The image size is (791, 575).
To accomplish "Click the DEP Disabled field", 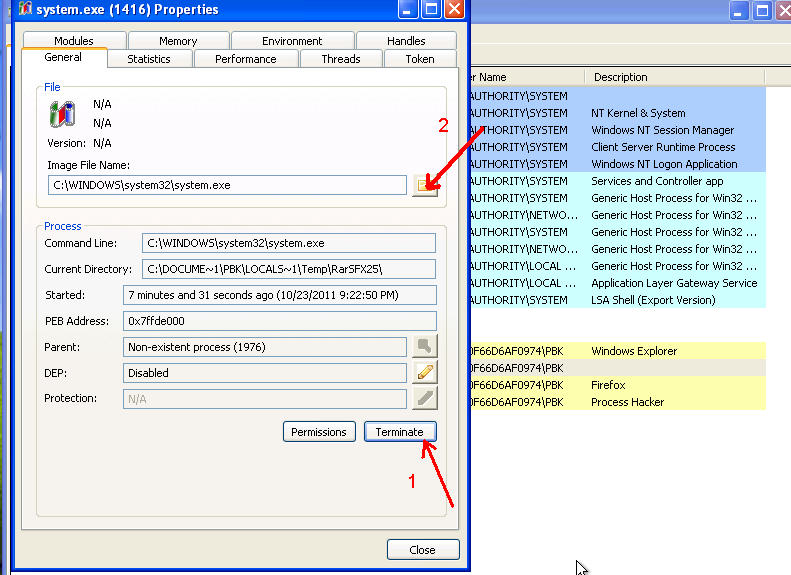I will pyautogui.click(x=265, y=373).
